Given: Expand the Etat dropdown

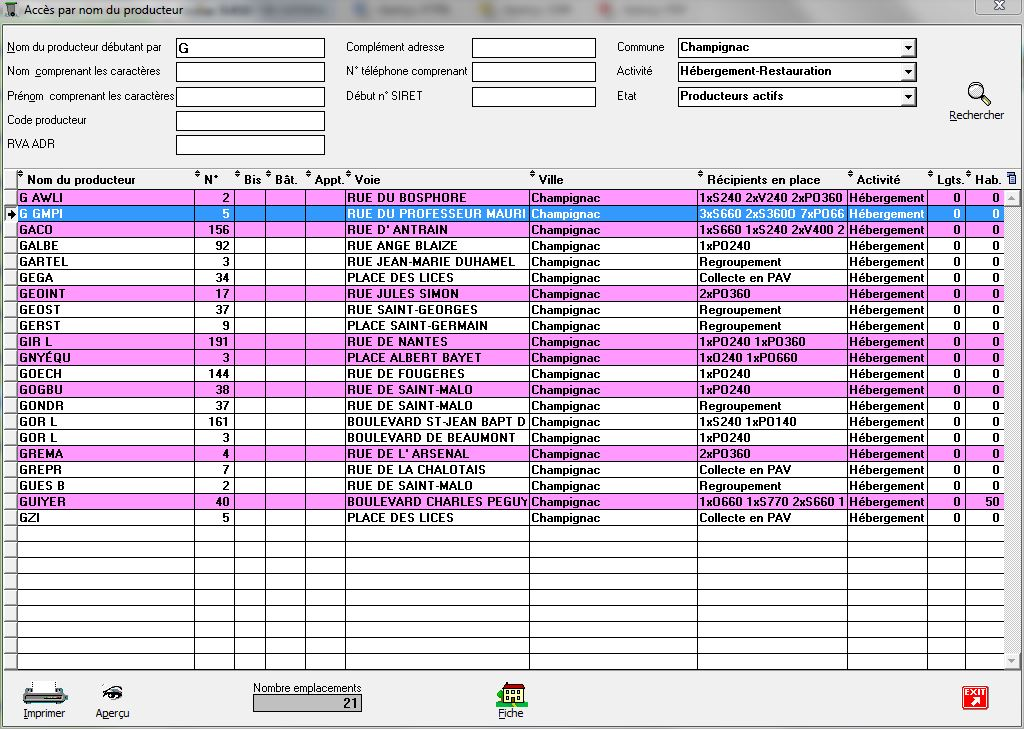Looking at the screenshot, I should click(x=907, y=97).
